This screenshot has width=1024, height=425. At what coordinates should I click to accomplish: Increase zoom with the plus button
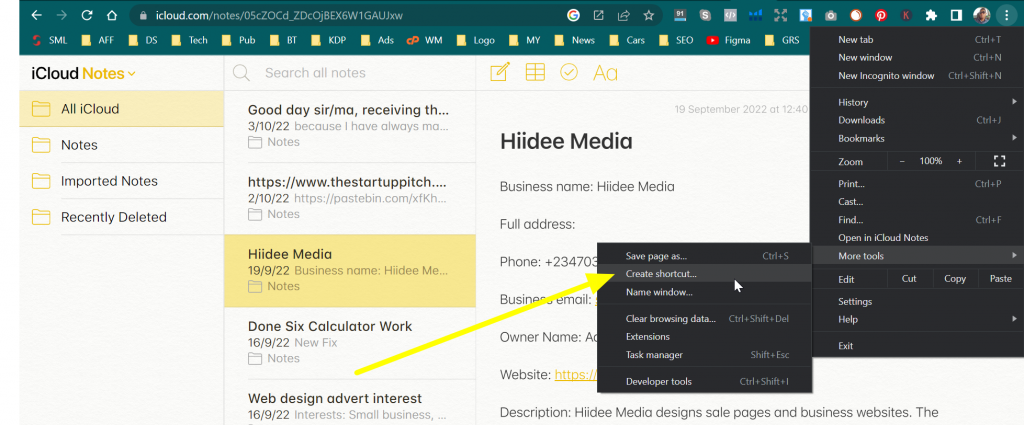coord(959,161)
